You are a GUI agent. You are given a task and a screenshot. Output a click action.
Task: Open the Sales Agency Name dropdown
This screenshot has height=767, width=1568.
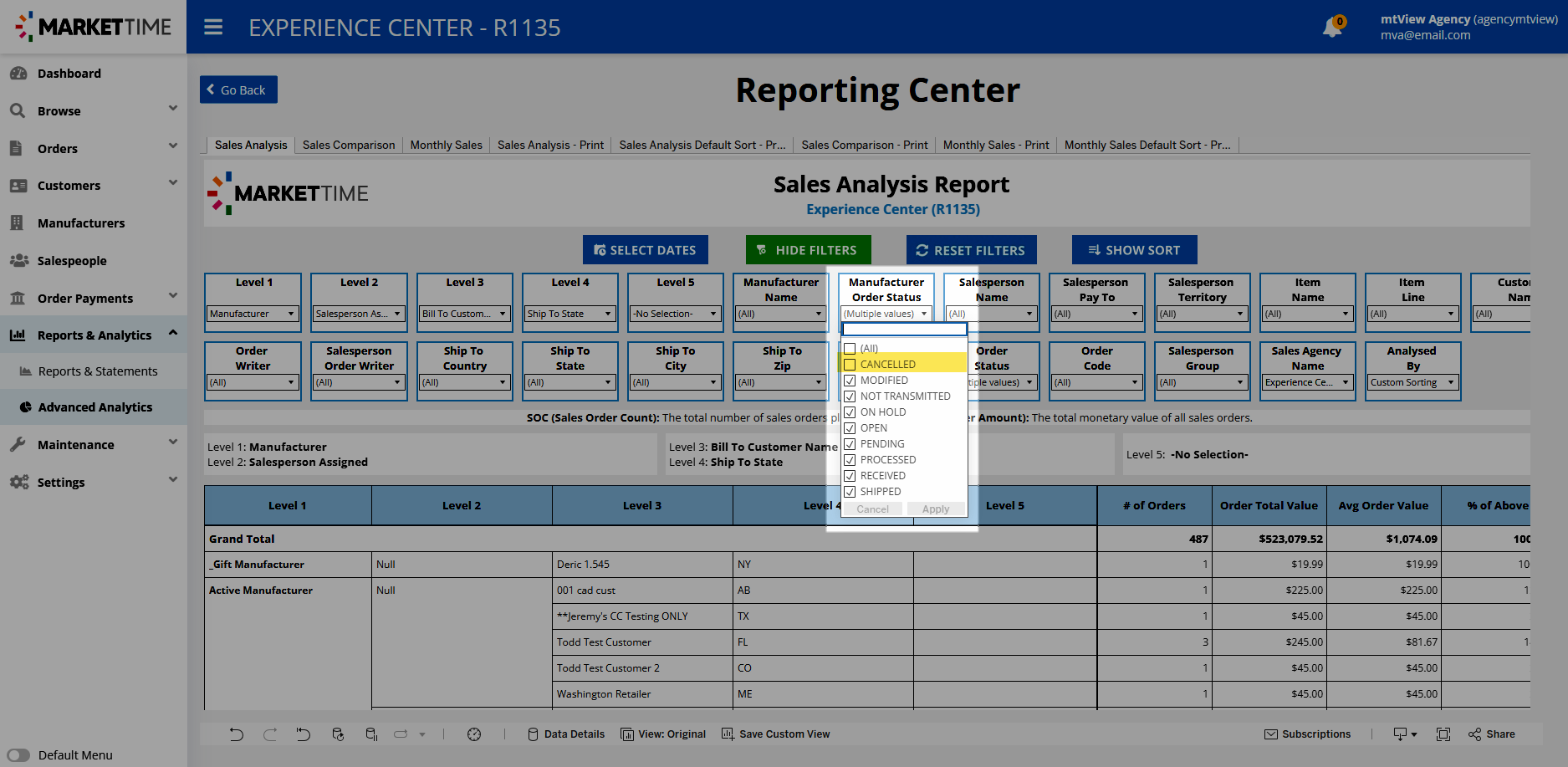pos(1307,382)
